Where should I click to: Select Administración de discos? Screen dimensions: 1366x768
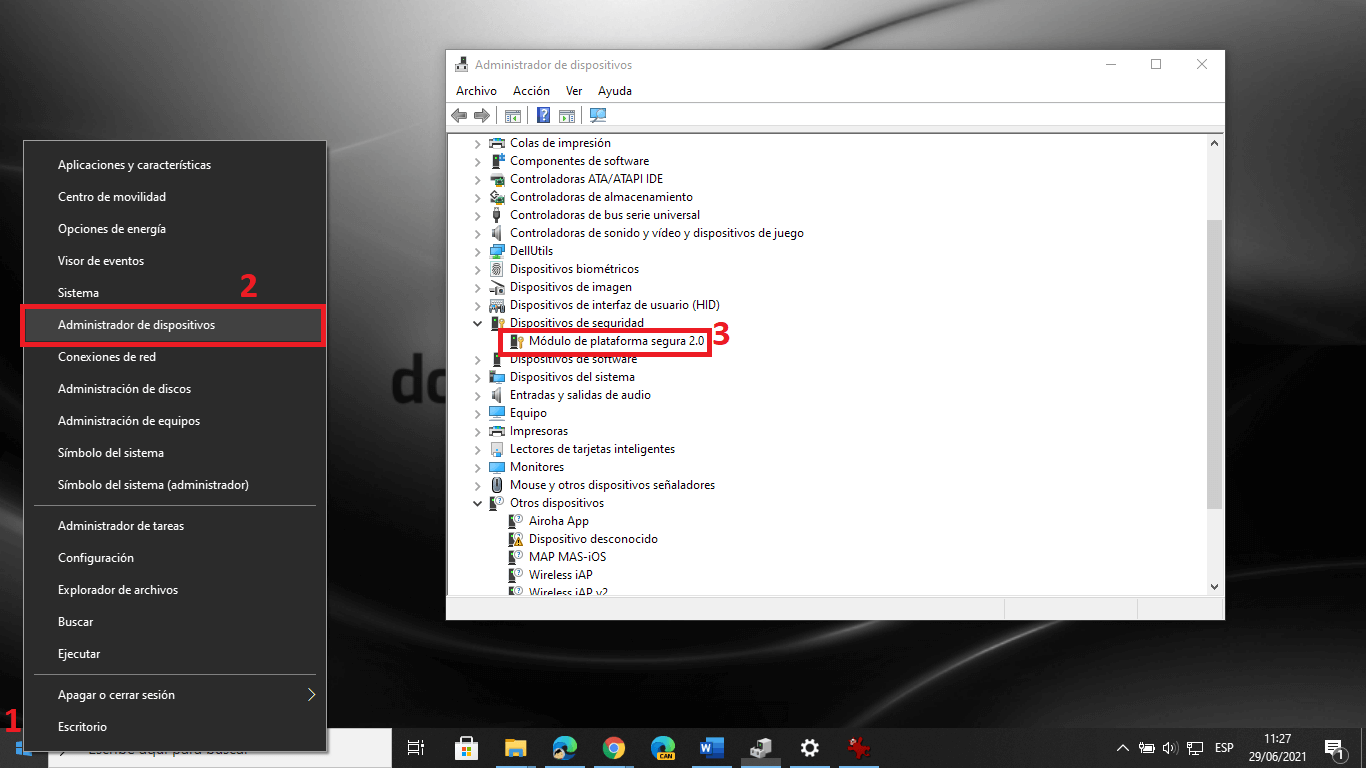[174, 389]
